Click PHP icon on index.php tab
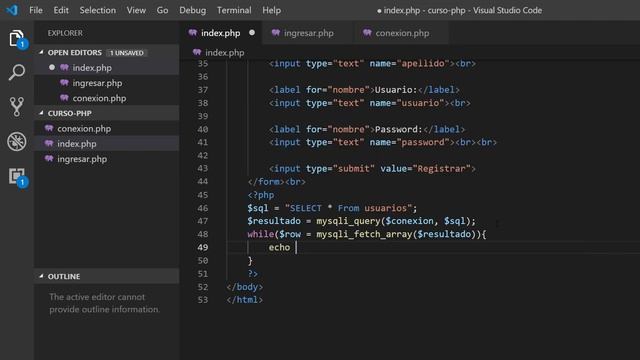Viewport: 640px width, 360px height. pos(193,33)
